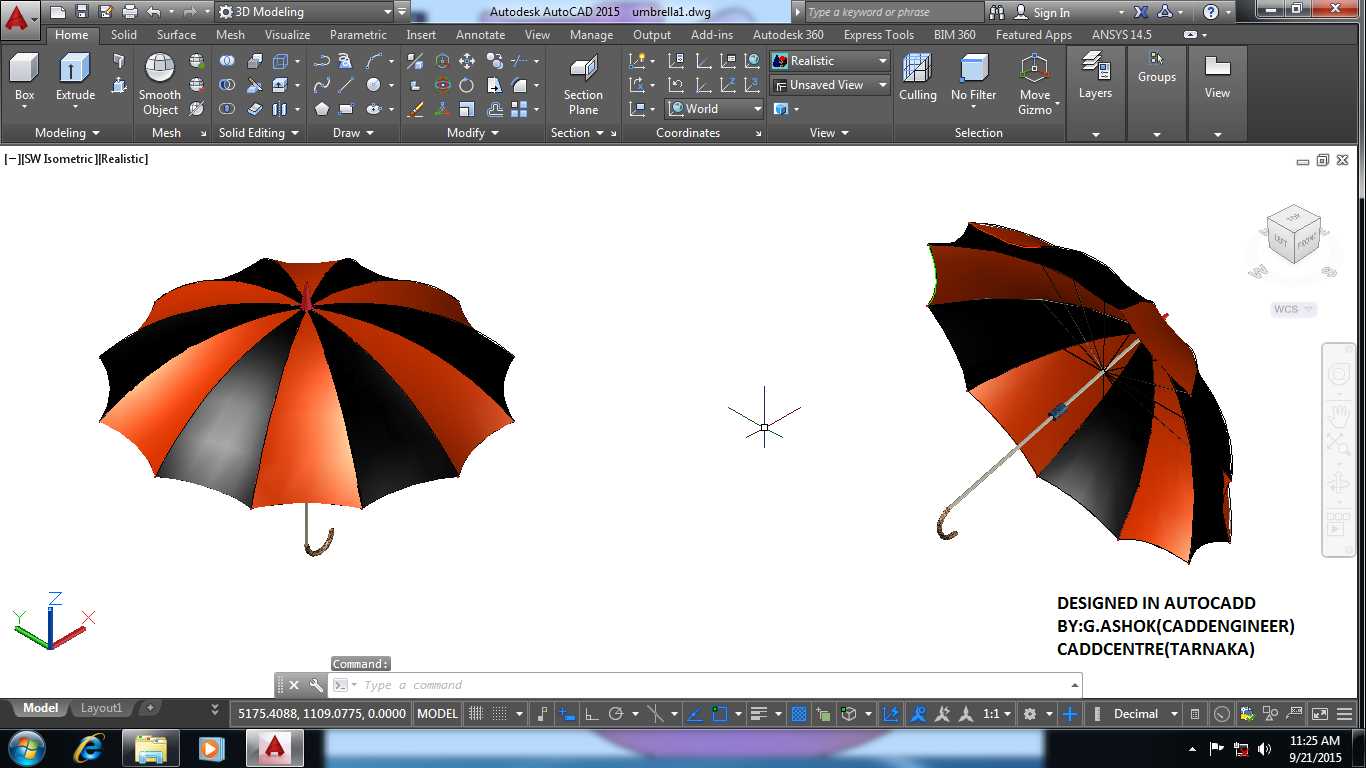
Task: Open the Unsaved View dropdown
Action: 829,85
